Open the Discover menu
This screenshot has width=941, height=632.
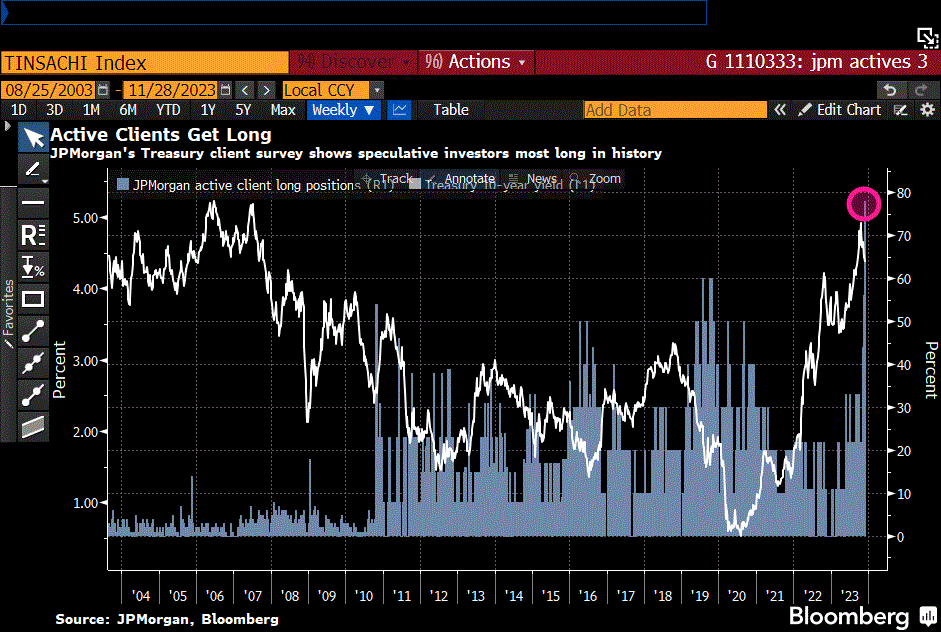(x=354, y=62)
